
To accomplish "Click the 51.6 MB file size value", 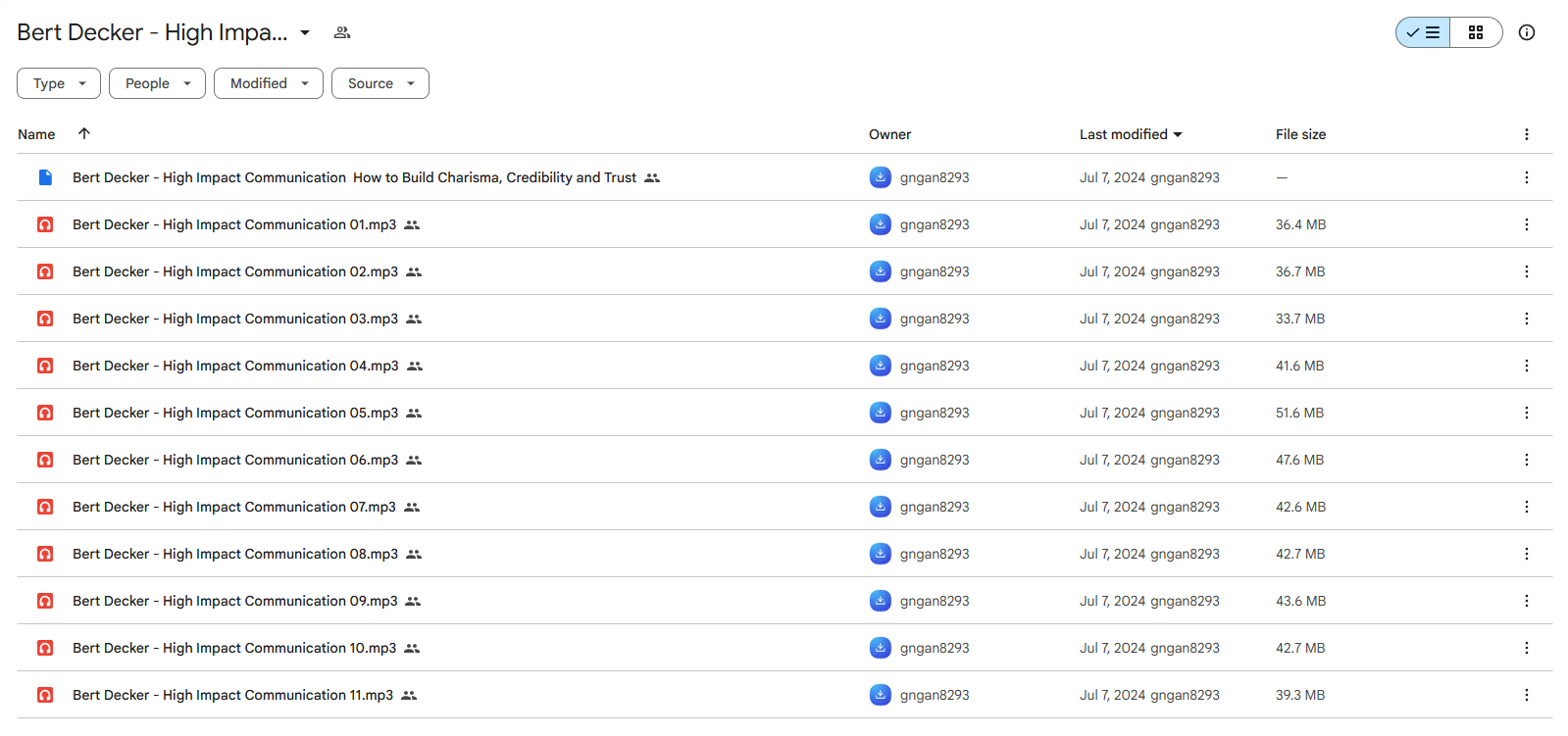I will pos(1299,413).
